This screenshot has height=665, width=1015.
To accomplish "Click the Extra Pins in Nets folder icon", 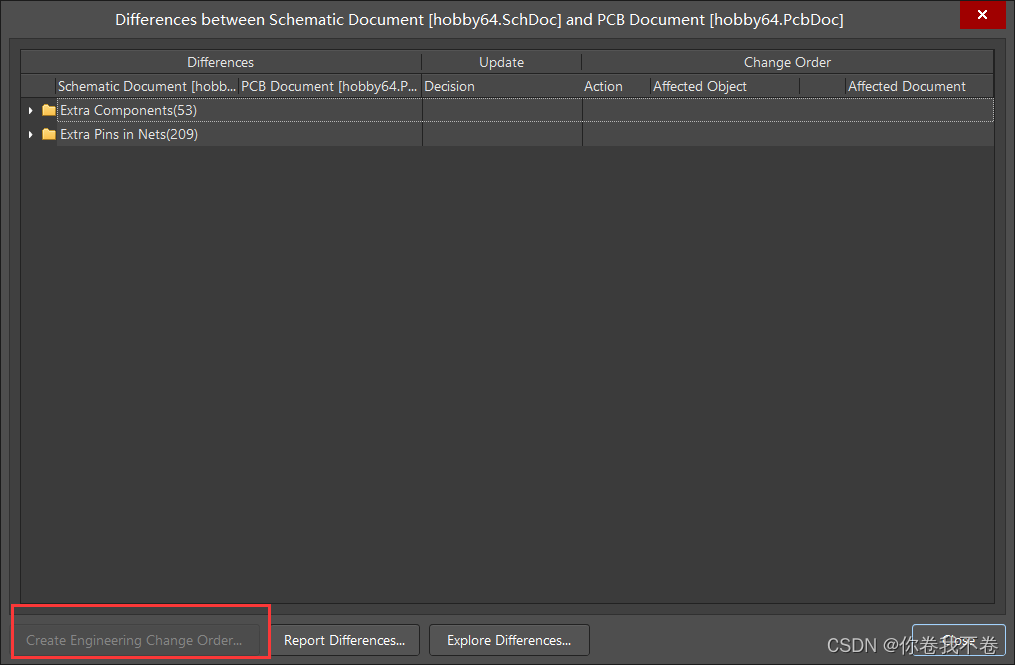I will 48,135.
